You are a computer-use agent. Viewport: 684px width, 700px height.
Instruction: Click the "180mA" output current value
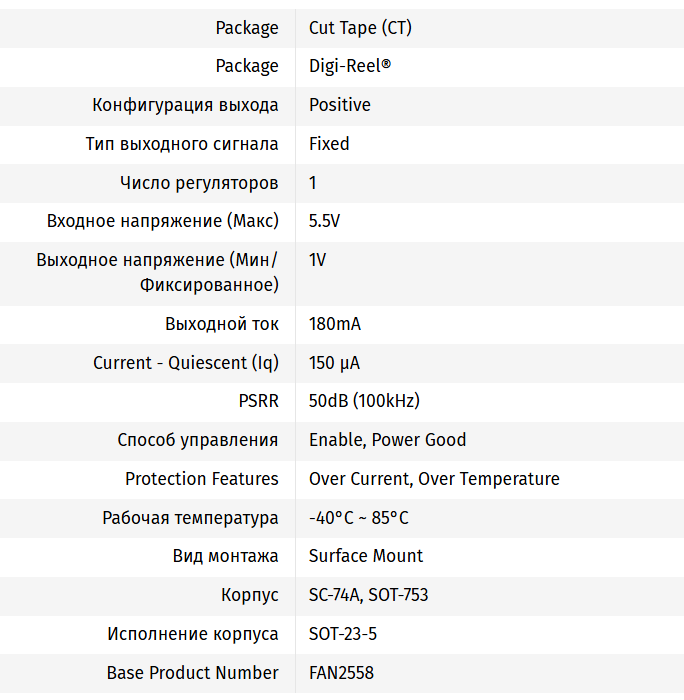334,324
